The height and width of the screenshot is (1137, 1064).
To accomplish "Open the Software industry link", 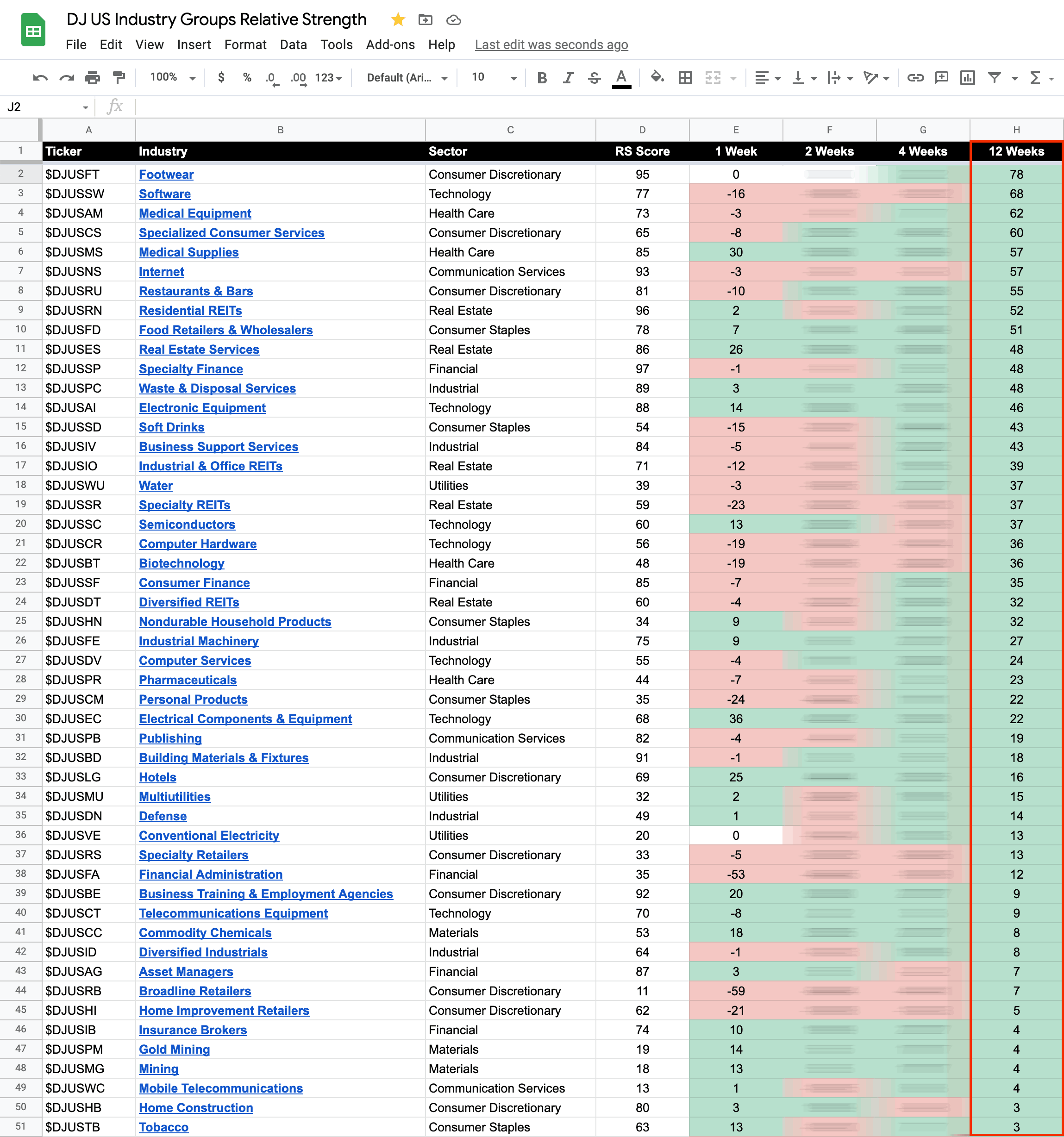I will pos(165,194).
